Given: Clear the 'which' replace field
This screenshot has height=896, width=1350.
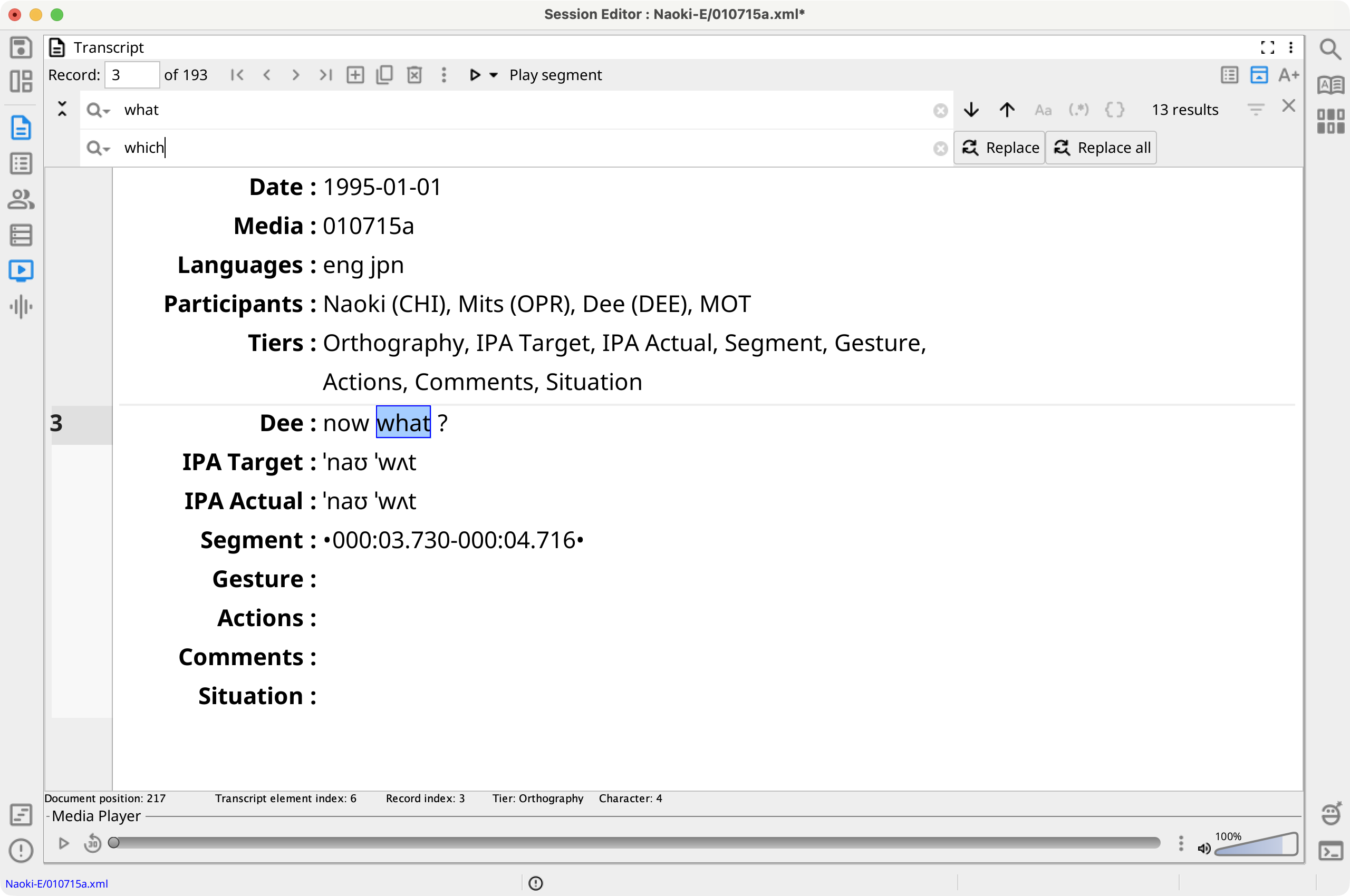Looking at the screenshot, I should pyautogui.click(x=940, y=149).
